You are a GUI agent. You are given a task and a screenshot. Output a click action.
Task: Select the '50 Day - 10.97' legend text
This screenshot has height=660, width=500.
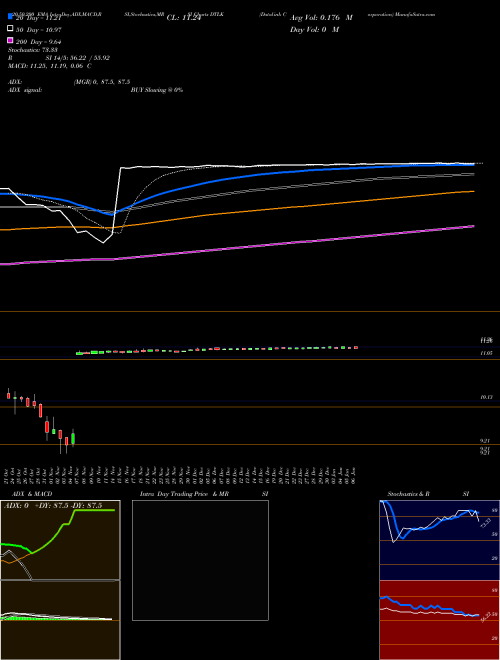37,29
